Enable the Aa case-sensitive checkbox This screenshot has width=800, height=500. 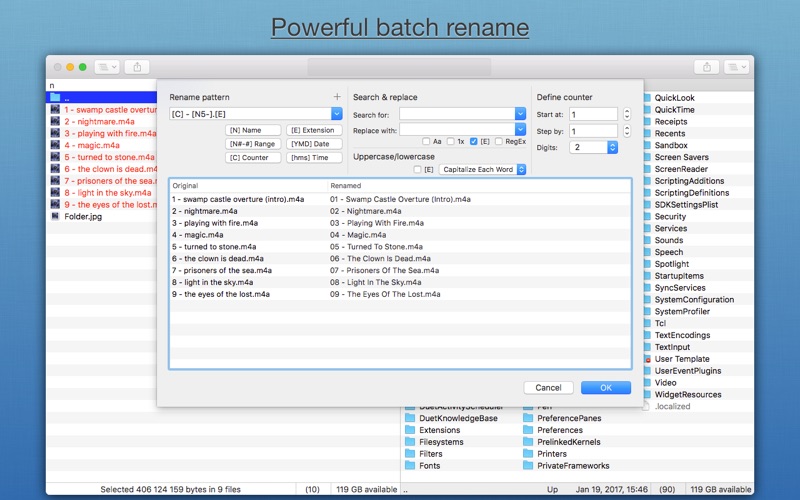pos(426,142)
